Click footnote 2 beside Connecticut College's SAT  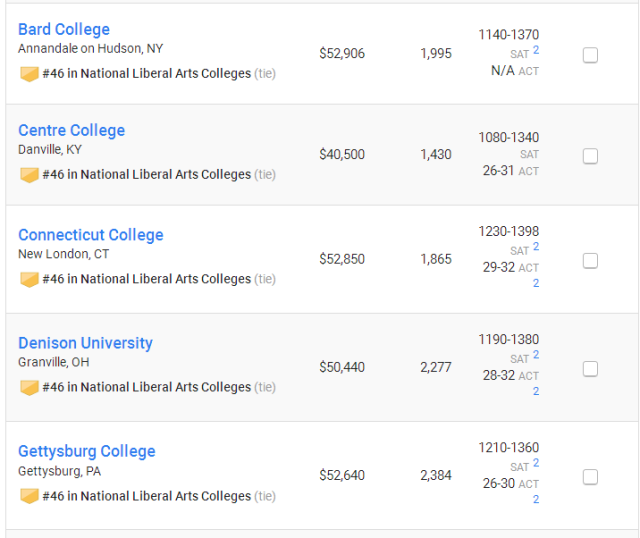[536, 247]
